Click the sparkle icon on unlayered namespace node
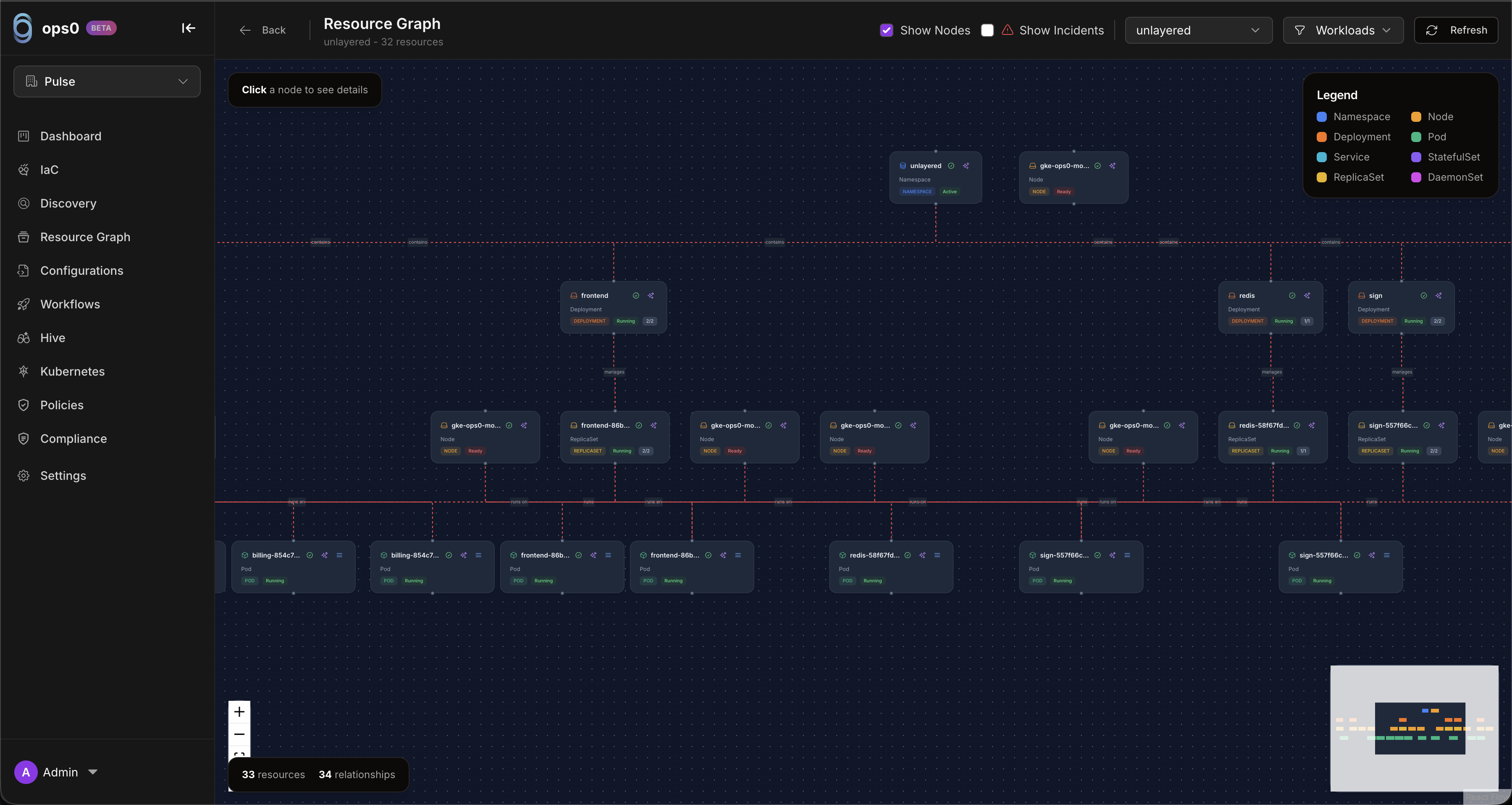Screen dimensions: 1512x805 coord(966,166)
